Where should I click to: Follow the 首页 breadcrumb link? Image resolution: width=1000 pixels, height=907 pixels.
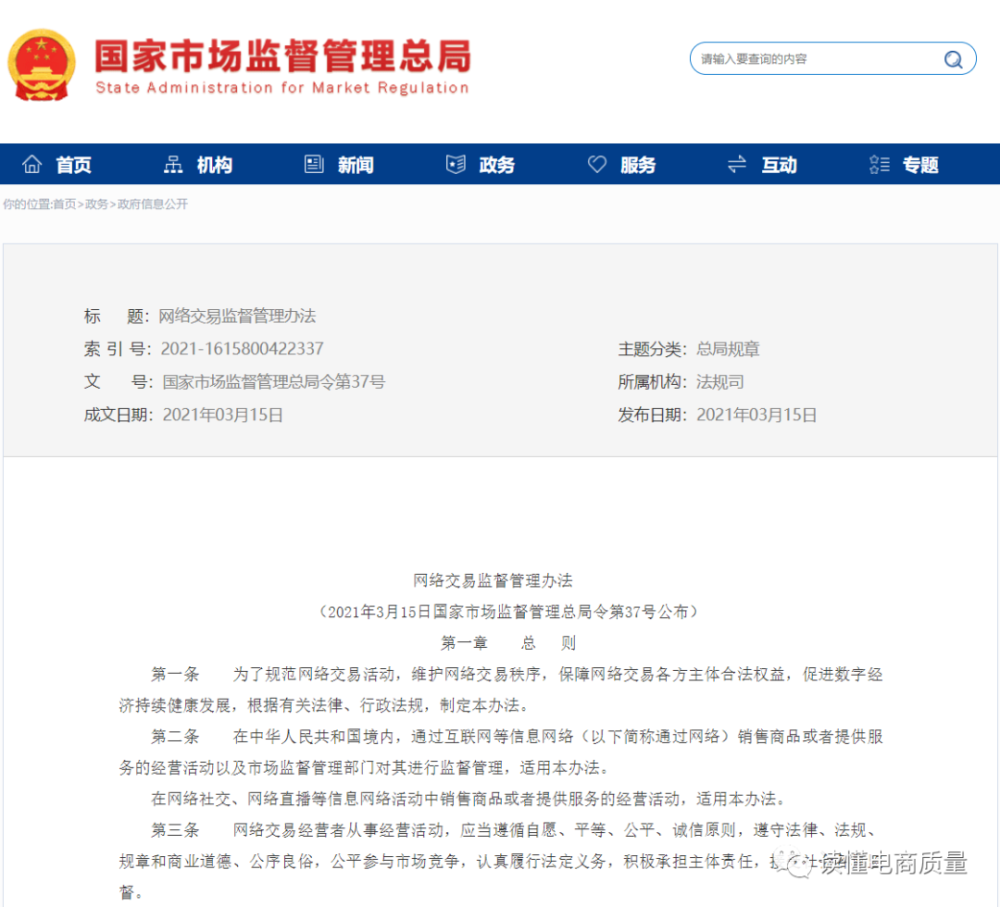click(64, 204)
